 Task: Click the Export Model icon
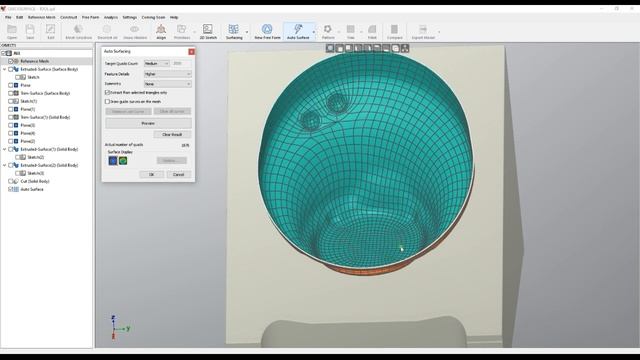[422, 29]
